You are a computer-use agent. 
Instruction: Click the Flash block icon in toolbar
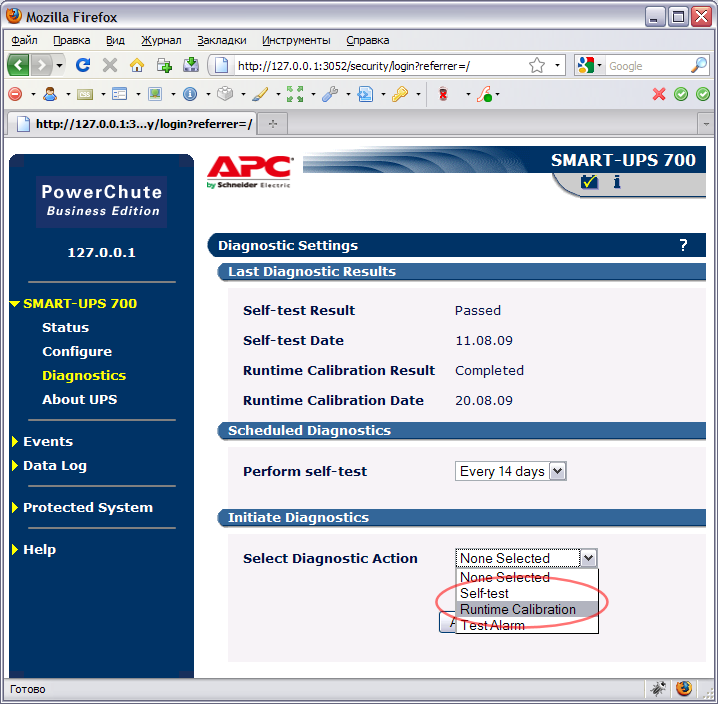[484, 94]
